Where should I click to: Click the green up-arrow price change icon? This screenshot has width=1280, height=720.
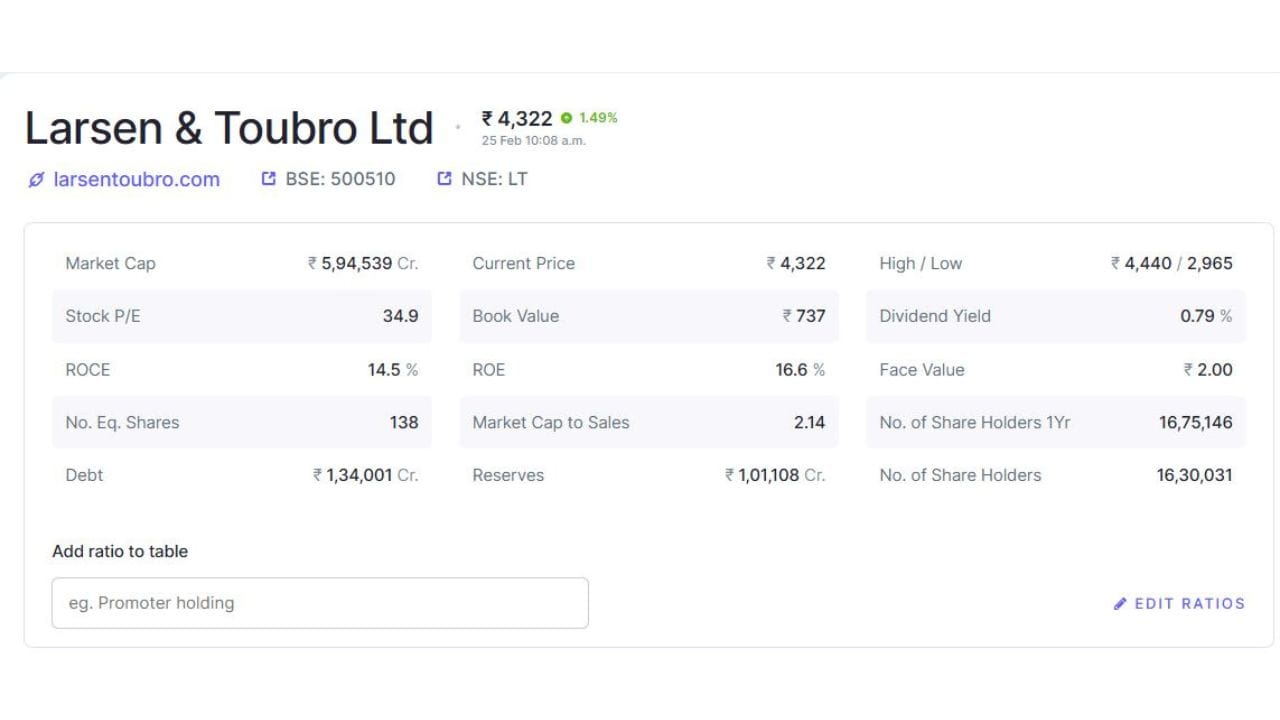[x=567, y=118]
